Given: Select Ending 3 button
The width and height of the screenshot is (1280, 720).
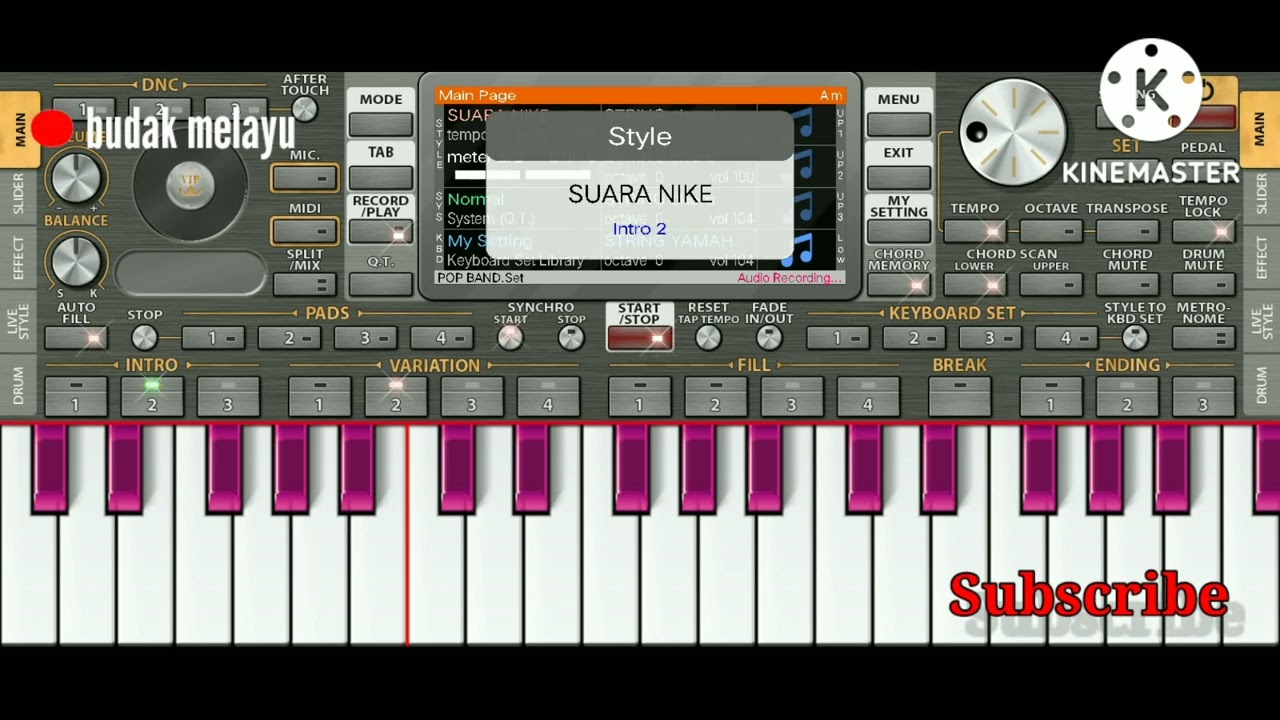Looking at the screenshot, I should point(1203,396).
